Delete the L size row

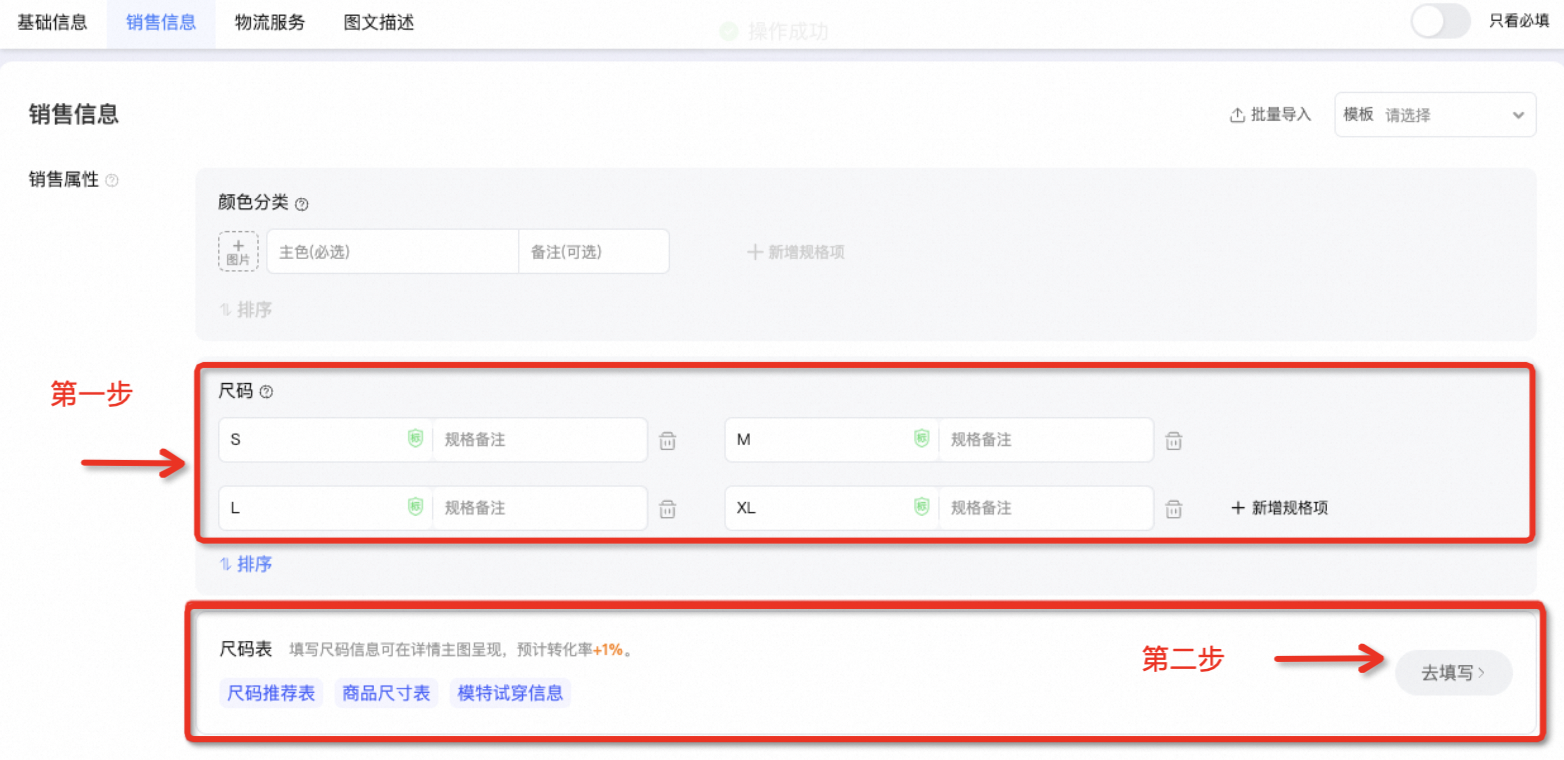(668, 508)
